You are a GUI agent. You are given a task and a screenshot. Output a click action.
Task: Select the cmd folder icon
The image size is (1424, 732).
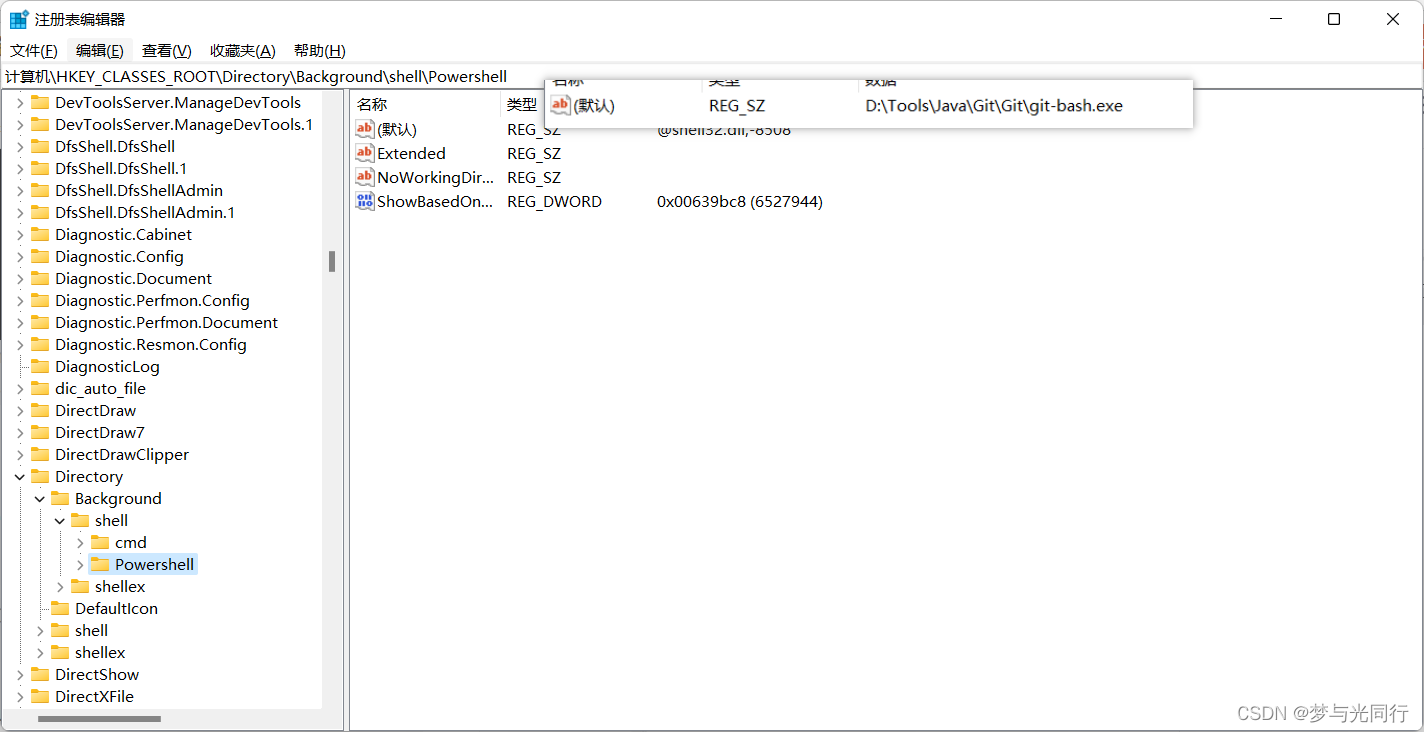tap(100, 542)
